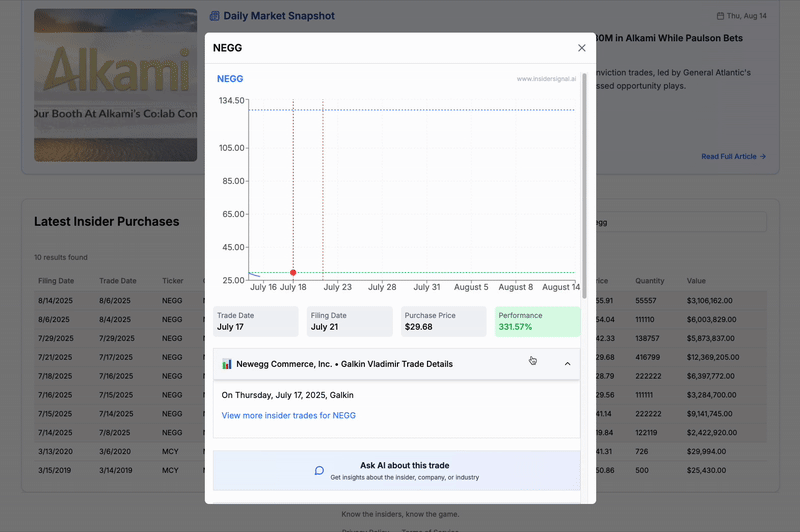Click the Latest Insider Purchases heading
Viewport: 800px width, 532px height.
tap(107, 221)
